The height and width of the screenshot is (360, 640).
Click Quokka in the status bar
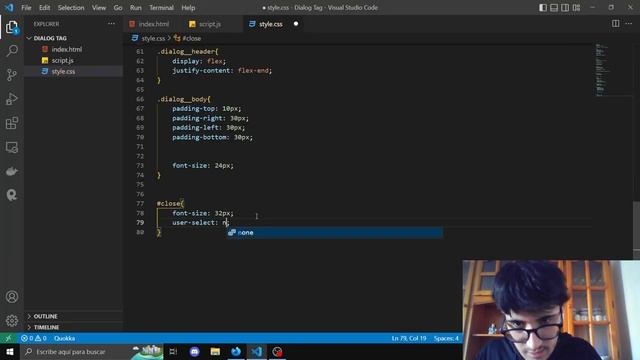pos(64,338)
